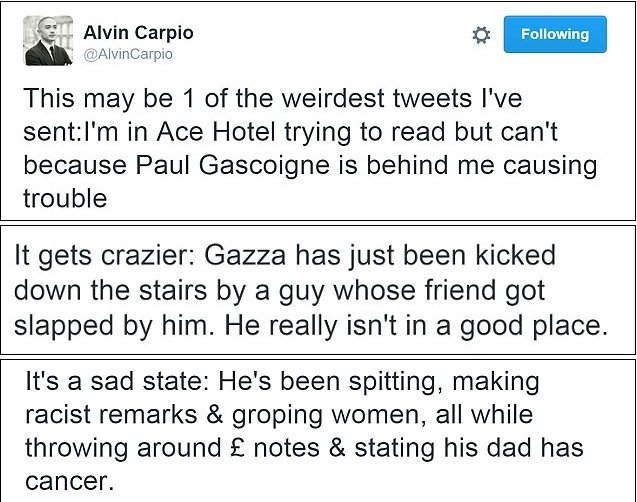The width and height of the screenshot is (637, 502).
Task: Click the word 'cancer.' ending third tweet
Action: pyautogui.click(x=69, y=481)
